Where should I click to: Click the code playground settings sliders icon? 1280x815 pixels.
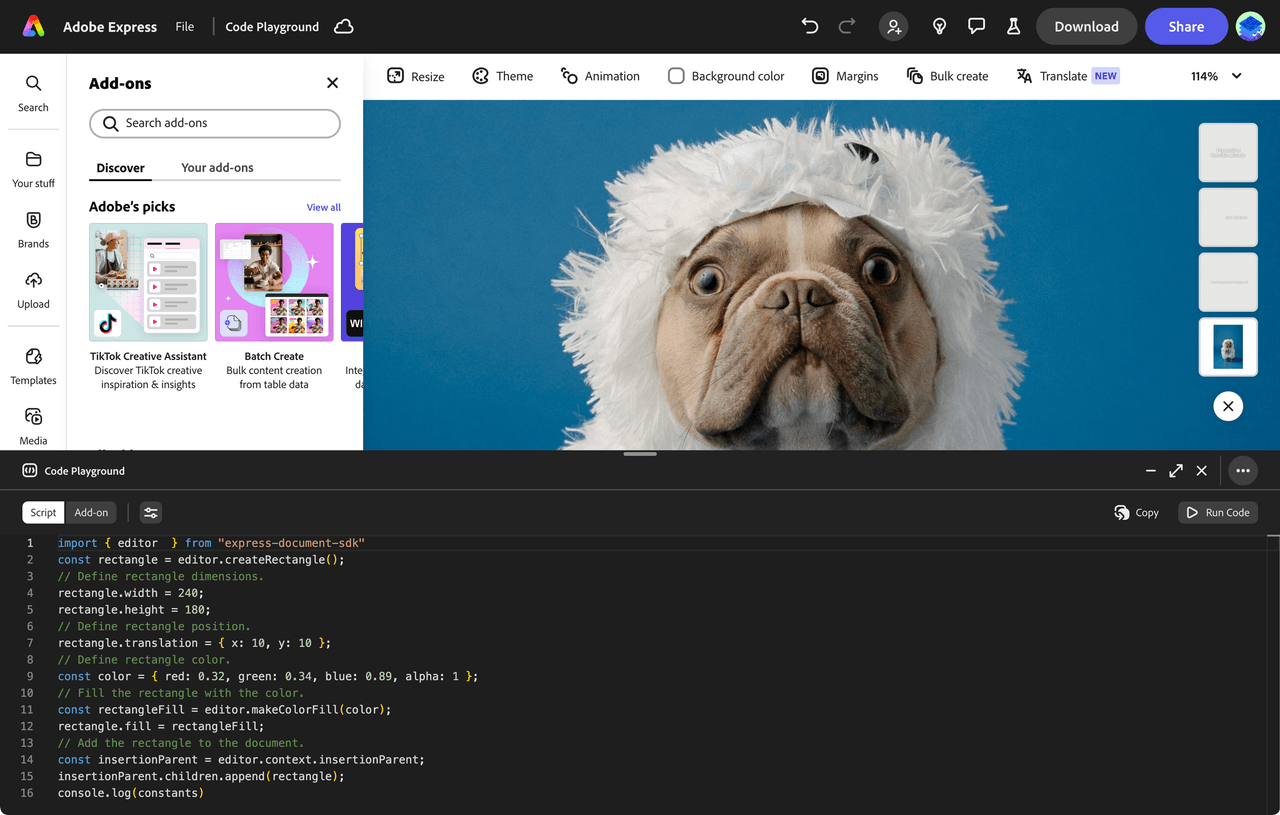click(150, 513)
